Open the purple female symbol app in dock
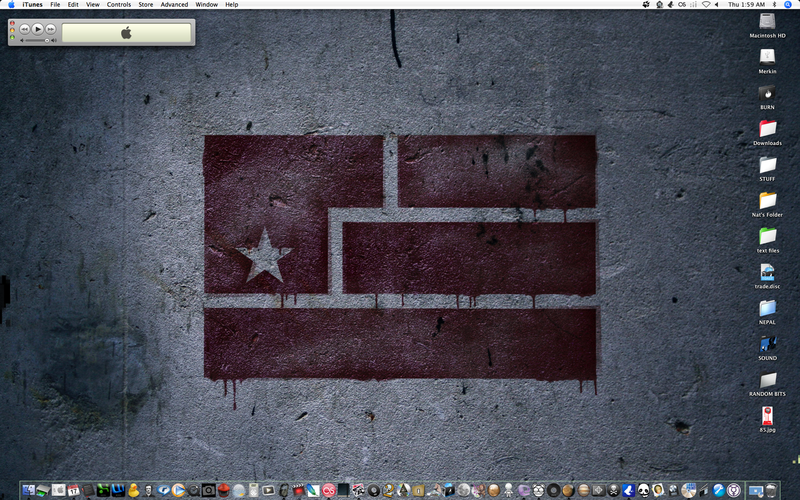 coord(734,490)
